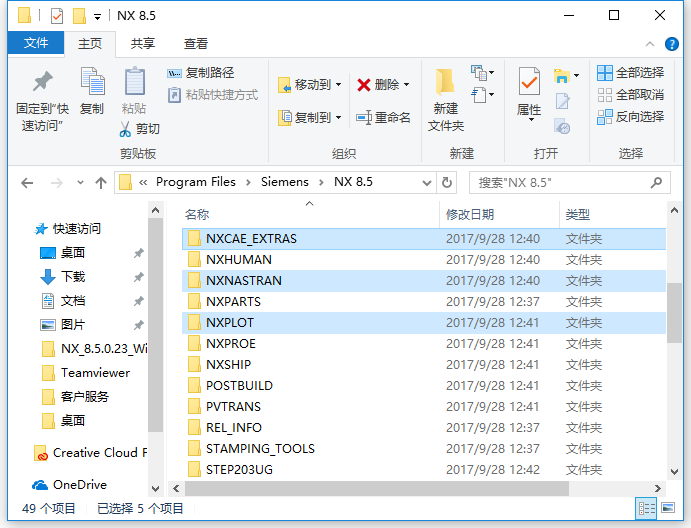Click the New folder icon in title bar
This screenshot has width=691, height=528.
click(x=79, y=16)
